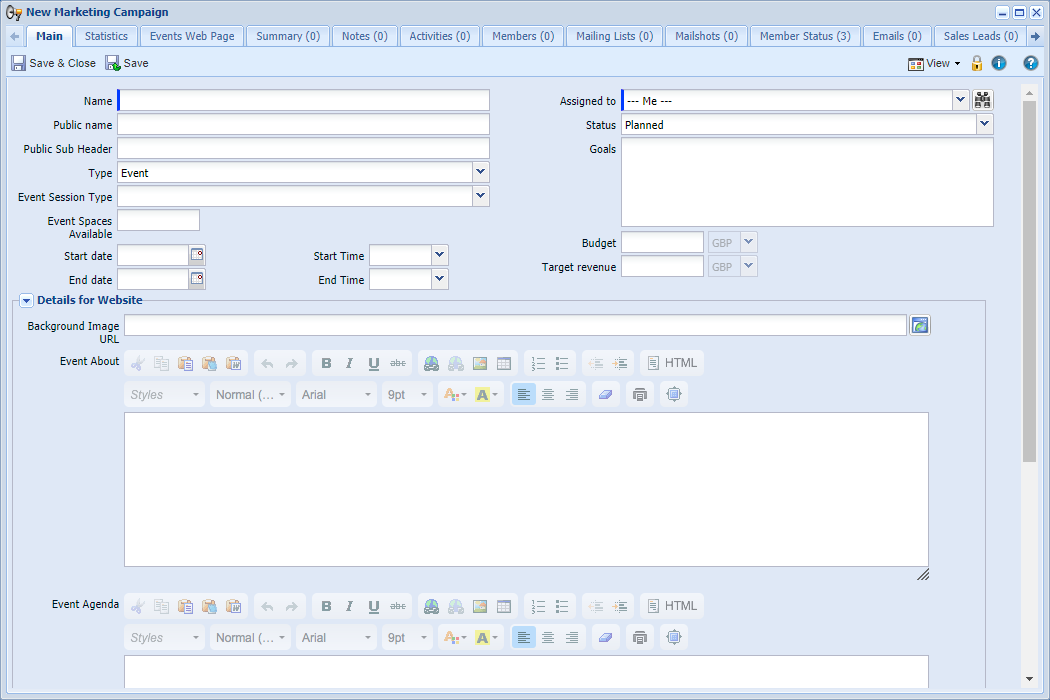Switch to the Statistics tab
1050x700 pixels.
pyautogui.click(x=106, y=36)
